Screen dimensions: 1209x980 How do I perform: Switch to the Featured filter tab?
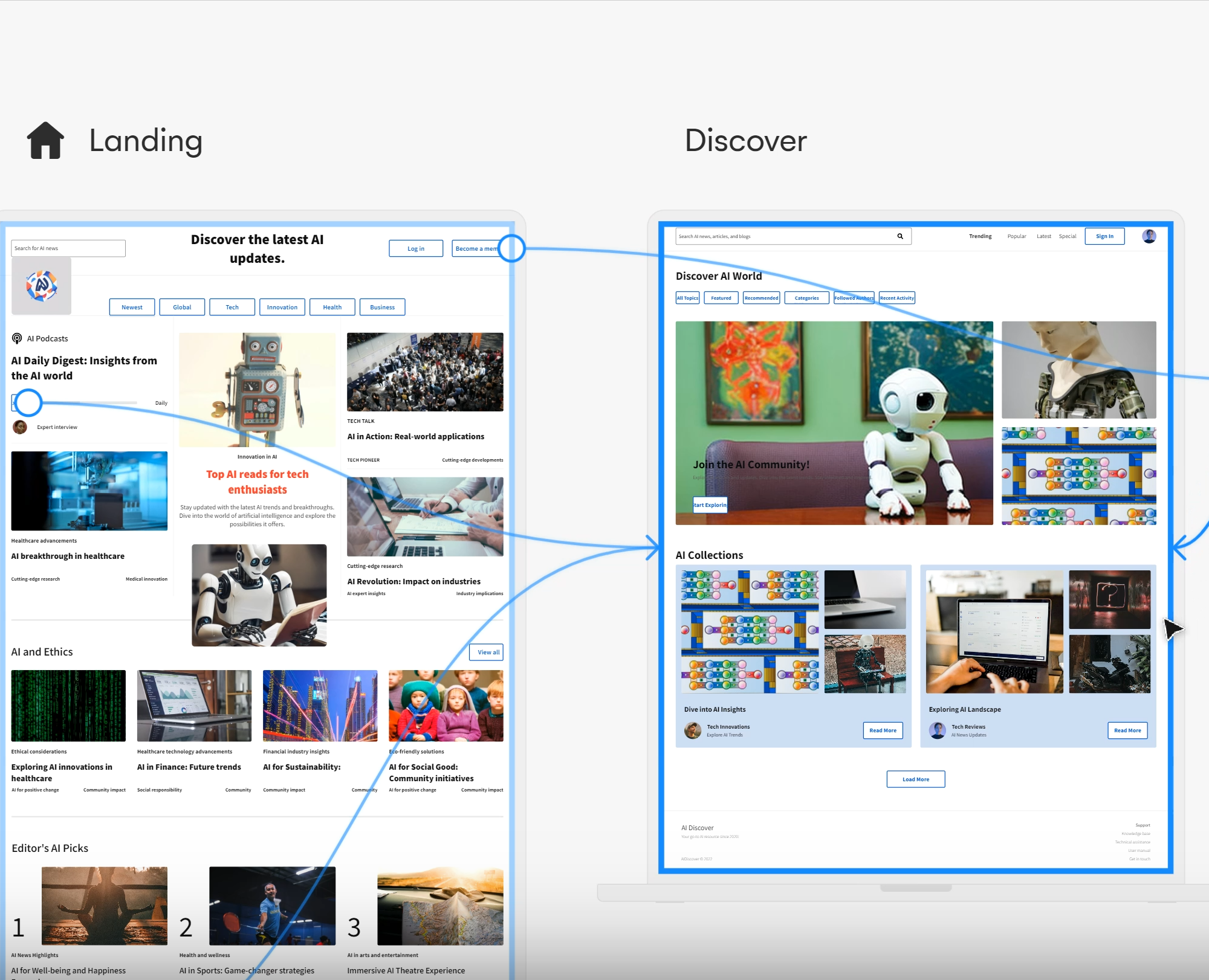point(721,298)
